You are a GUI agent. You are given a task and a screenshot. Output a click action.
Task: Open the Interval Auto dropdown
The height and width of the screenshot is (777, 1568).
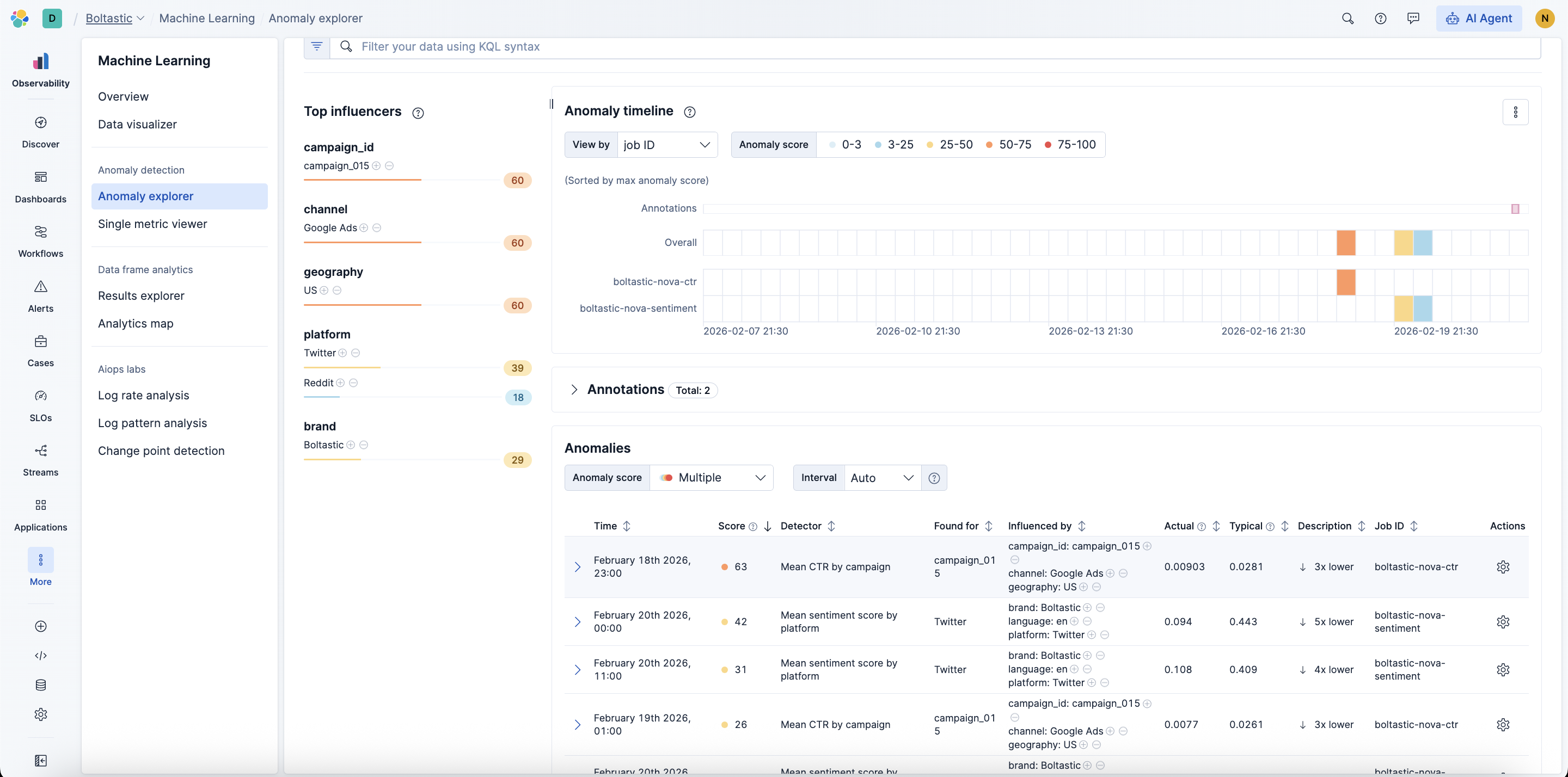pos(881,478)
